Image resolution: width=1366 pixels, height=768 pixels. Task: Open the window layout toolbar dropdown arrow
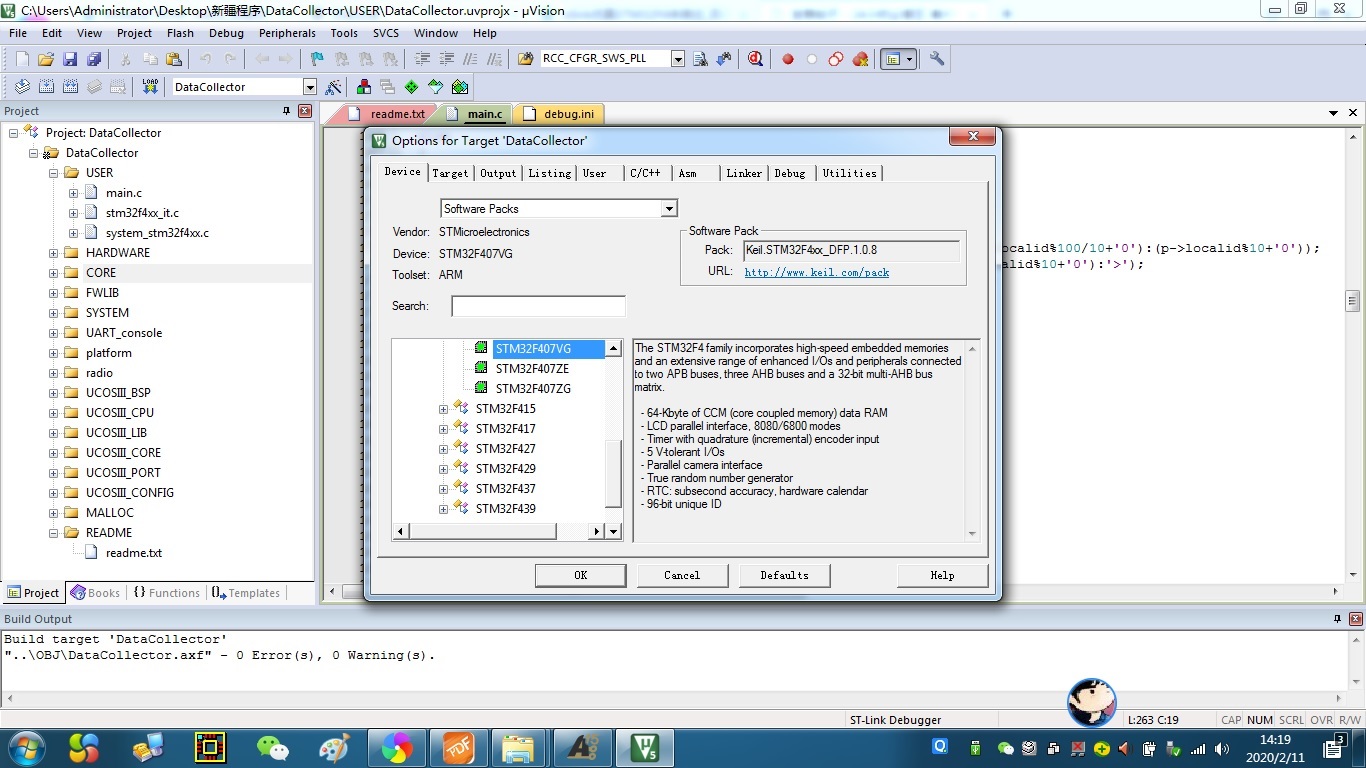(x=910, y=59)
